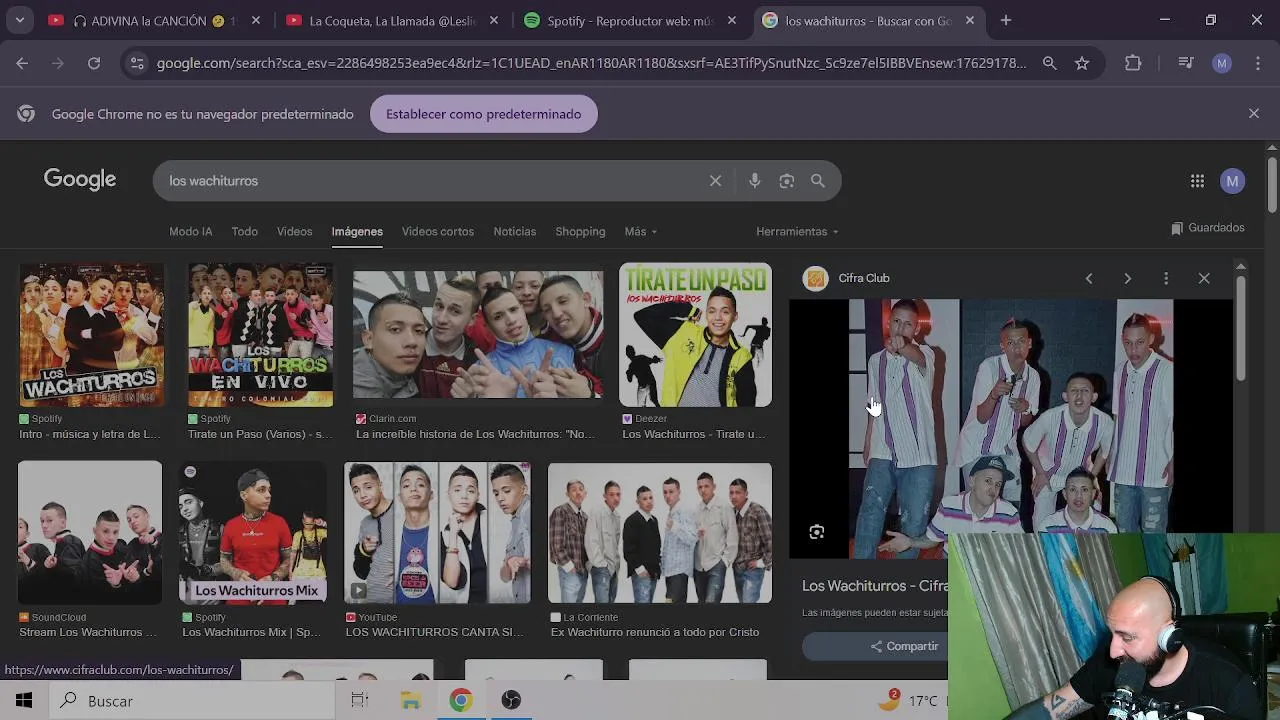Image resolution: width=1280 pixels, height=720 pixels.
Task: Select the Videos cortos search tab
Action: click(x=438, y=231)
